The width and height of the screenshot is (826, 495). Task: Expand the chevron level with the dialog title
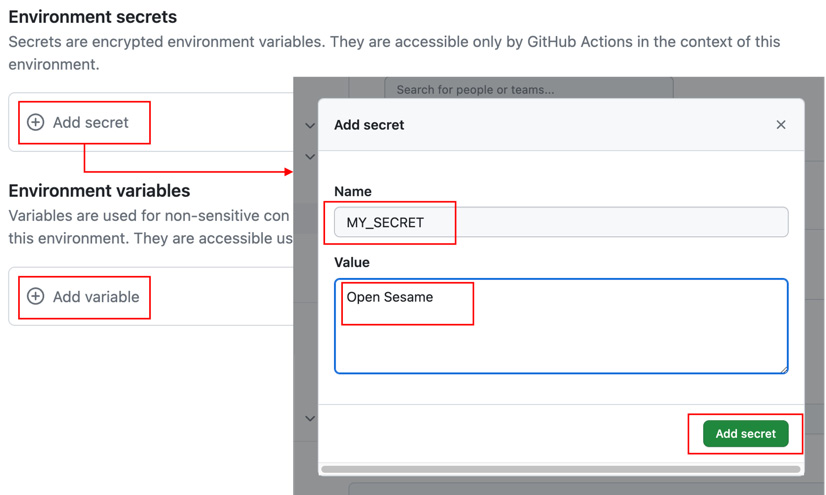click(x=310, y=125)
